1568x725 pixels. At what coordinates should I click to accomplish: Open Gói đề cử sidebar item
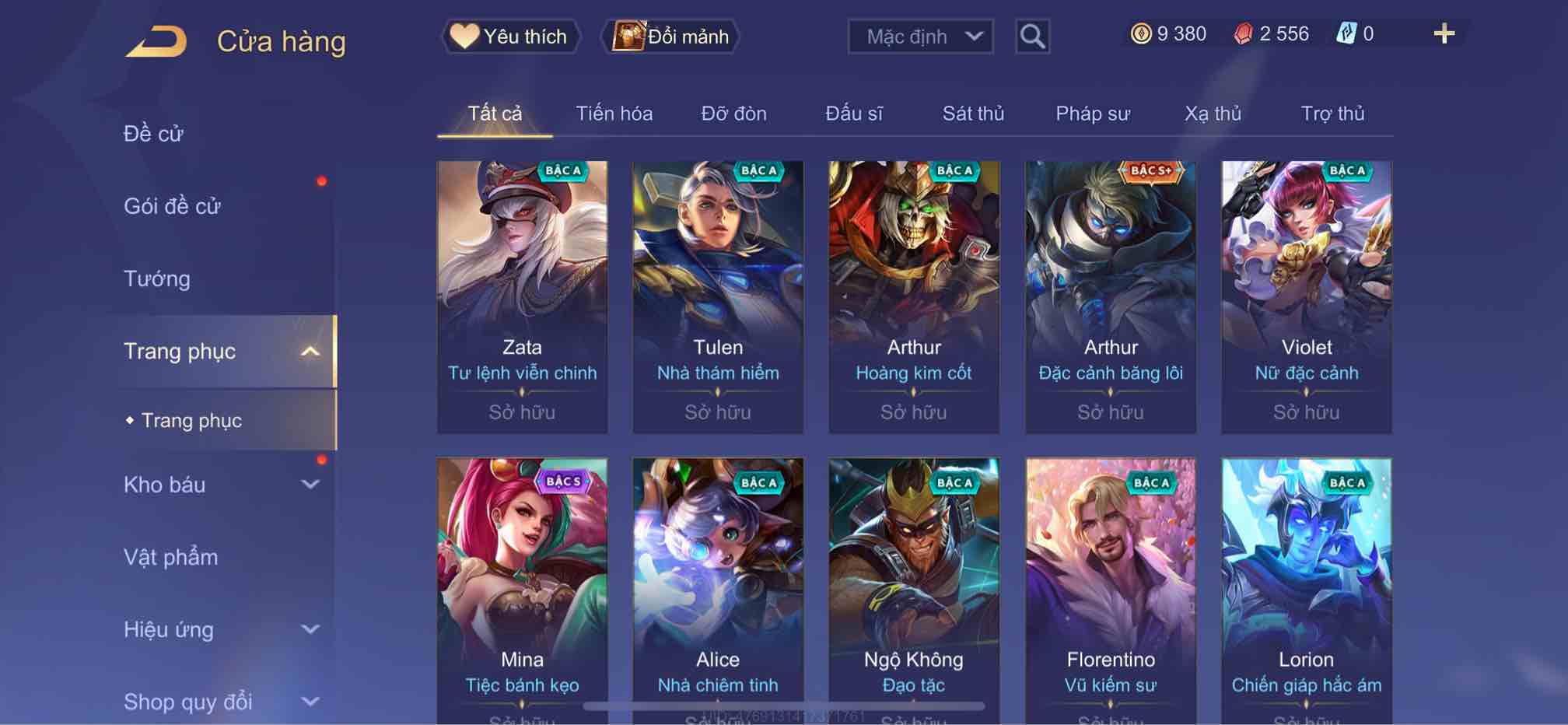(x=172, y=206)
